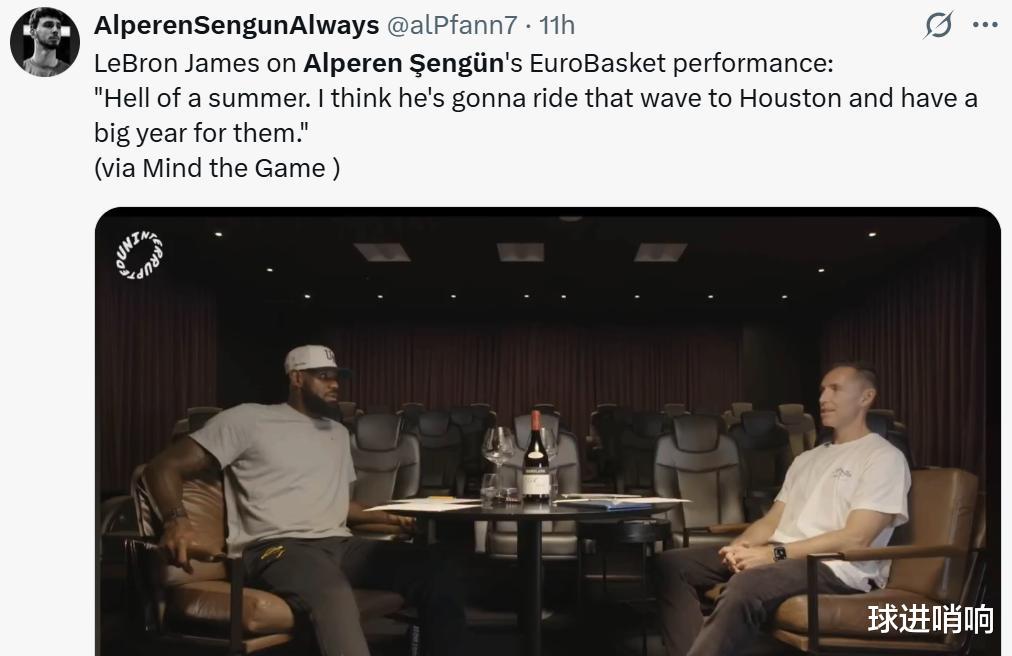Click the bold Alperen Şengün text
The height and width of the screenshot is (656, 1012).
point(403,63)
